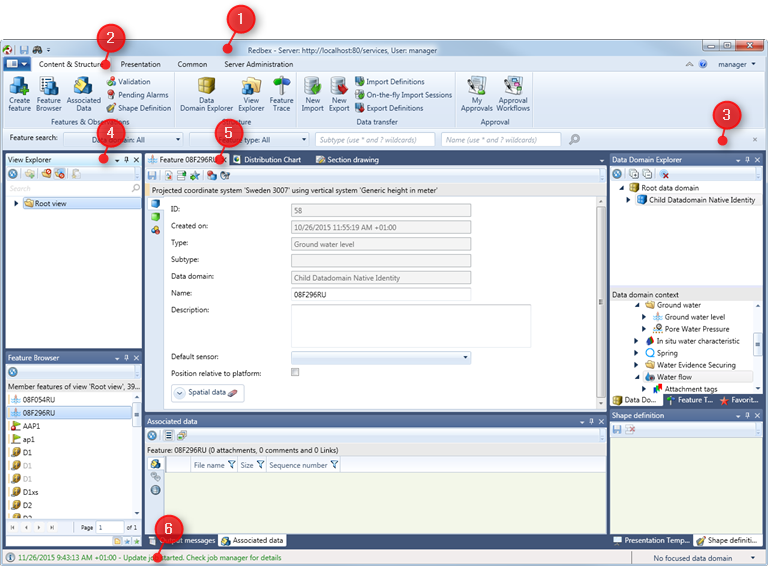Expand the Root view tree node
This screenshot has width=768, height=566.
tap(17, 203)
